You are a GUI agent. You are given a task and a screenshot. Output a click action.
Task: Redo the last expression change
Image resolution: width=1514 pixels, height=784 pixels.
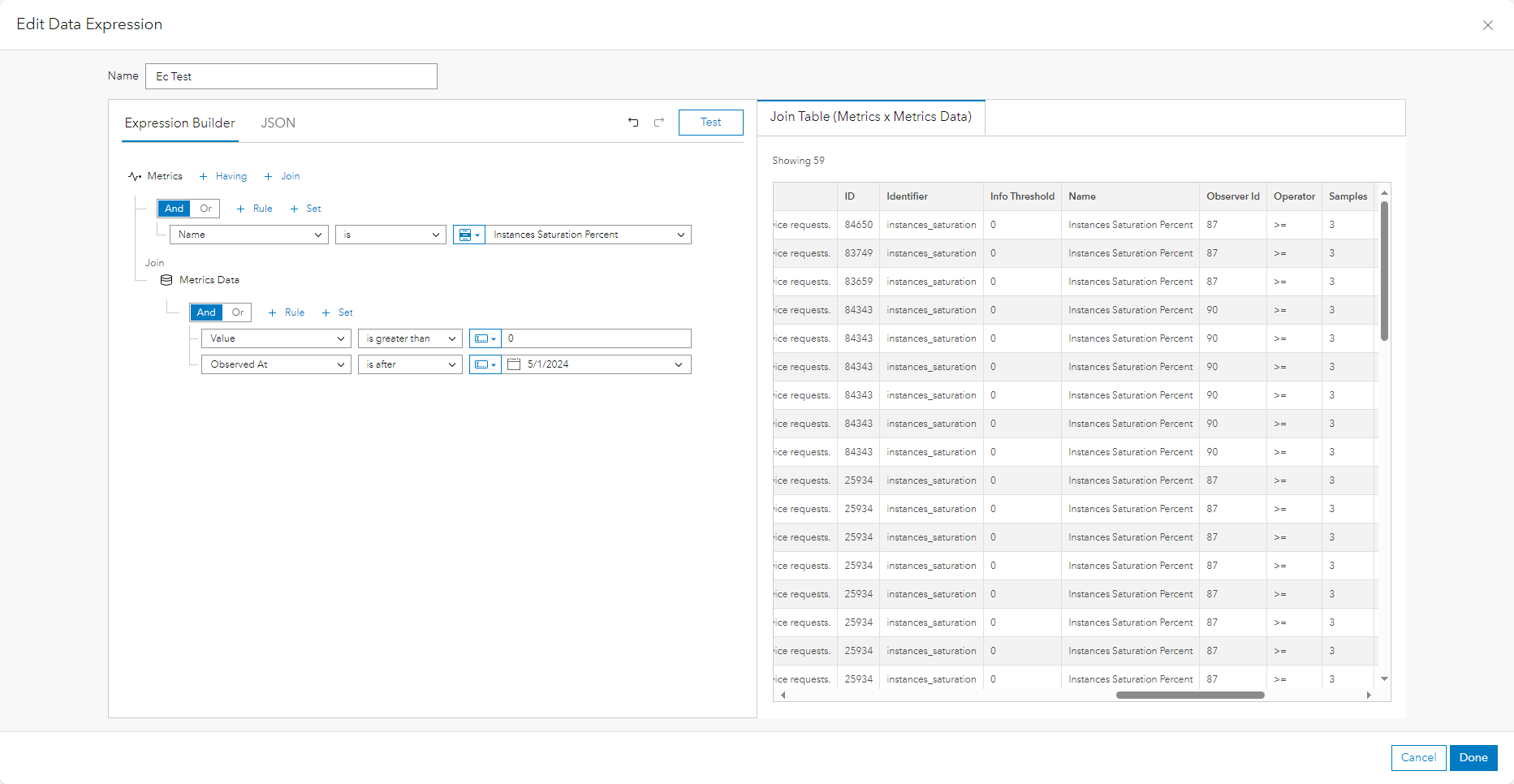click(x=658, y=122)
